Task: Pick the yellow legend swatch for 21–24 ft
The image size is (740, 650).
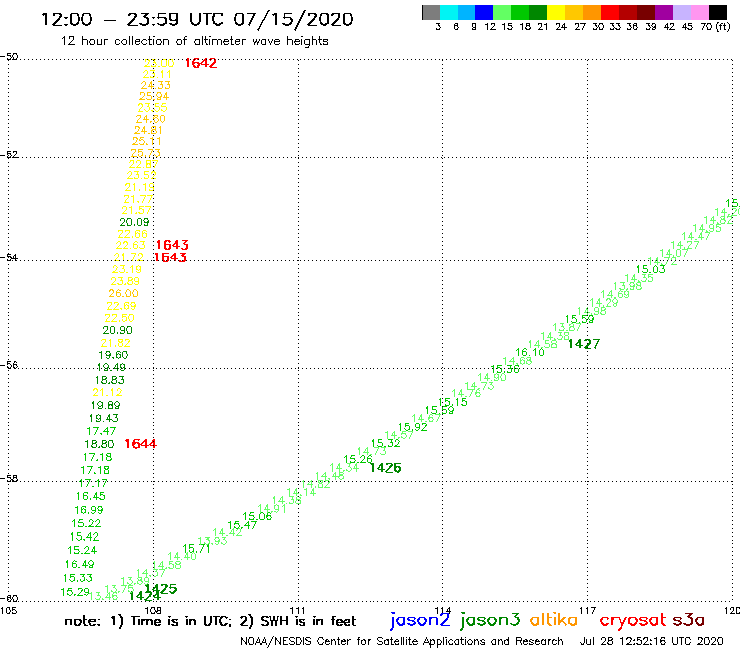Action: click(556, 13)
